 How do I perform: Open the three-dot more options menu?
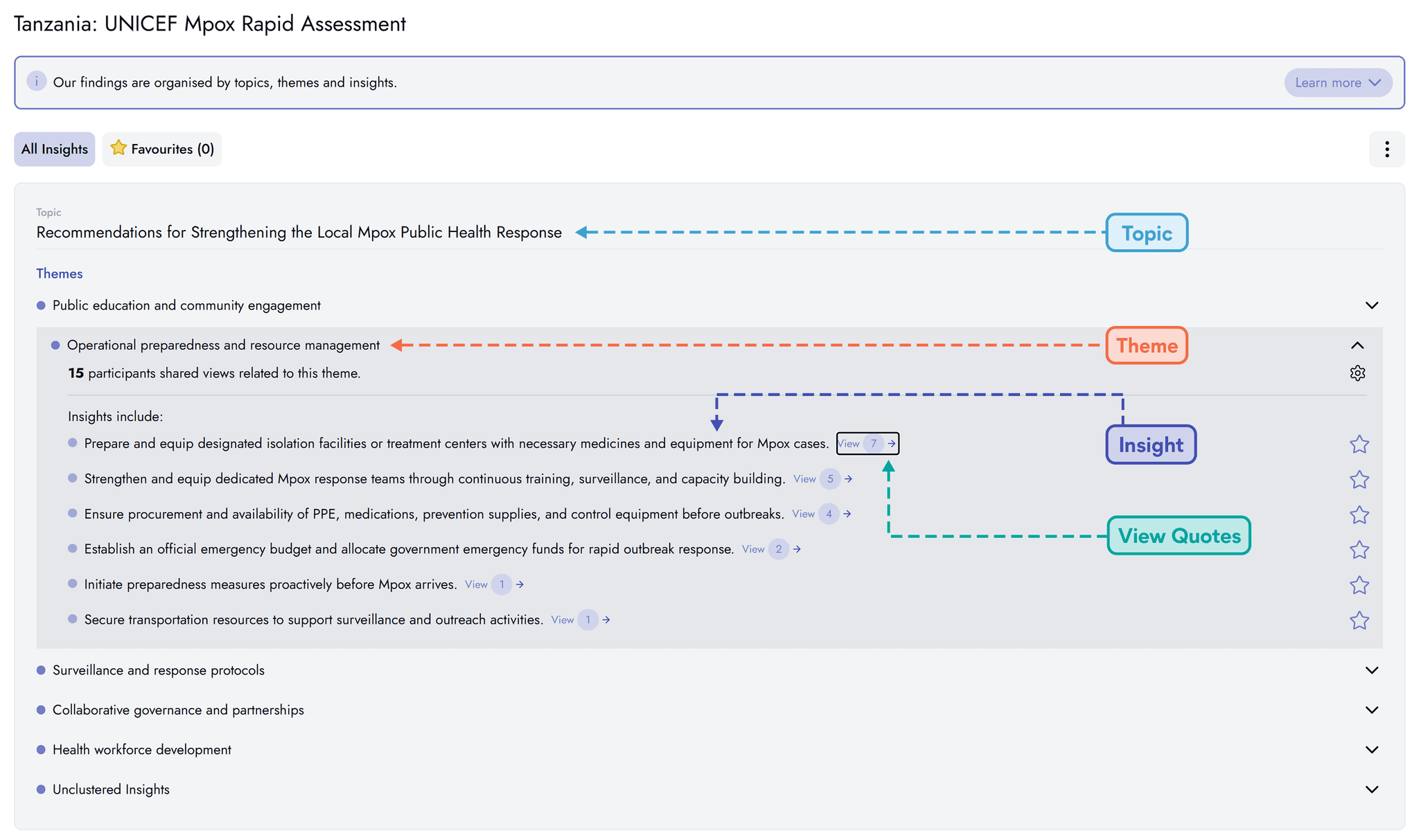[1386, 150]
